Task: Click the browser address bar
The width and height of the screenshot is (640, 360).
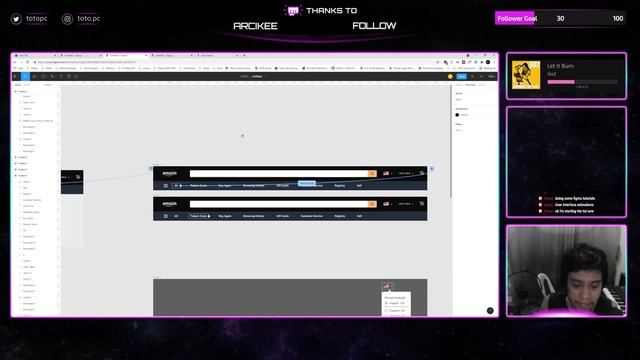Action: point(233,62)
